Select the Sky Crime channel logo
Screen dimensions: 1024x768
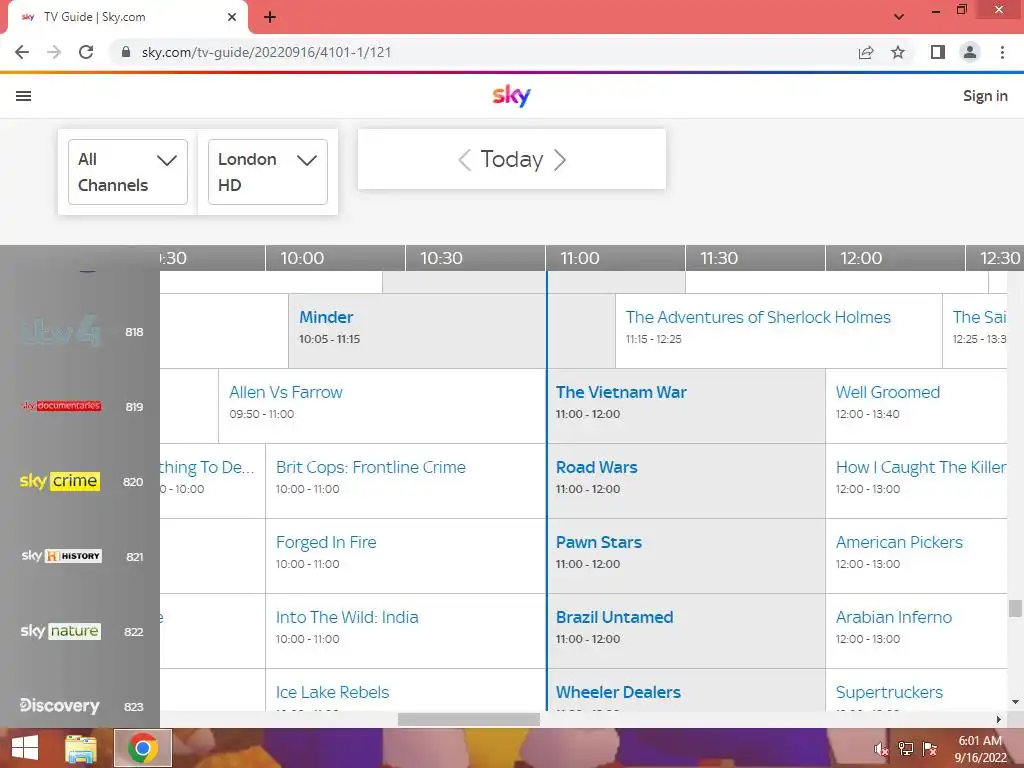click(59, 481)
